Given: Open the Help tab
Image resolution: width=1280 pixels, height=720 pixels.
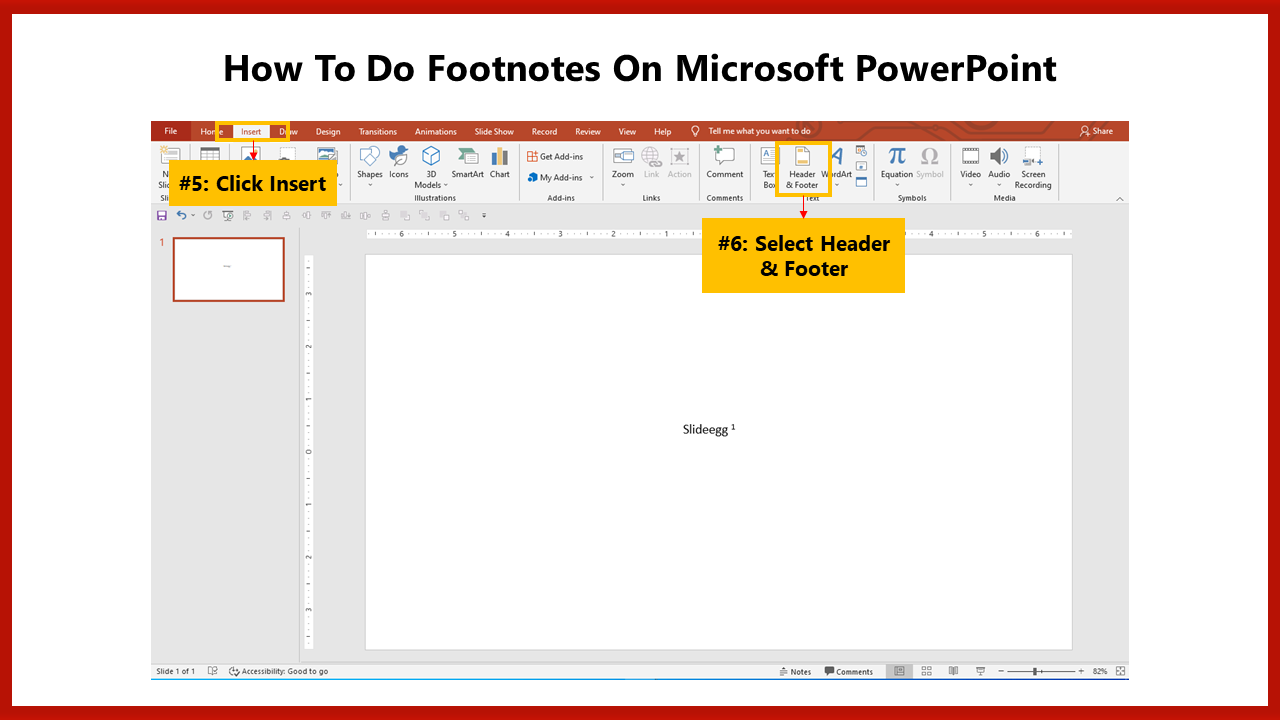Looking at the screenshot, I should [x=662, y=131].
